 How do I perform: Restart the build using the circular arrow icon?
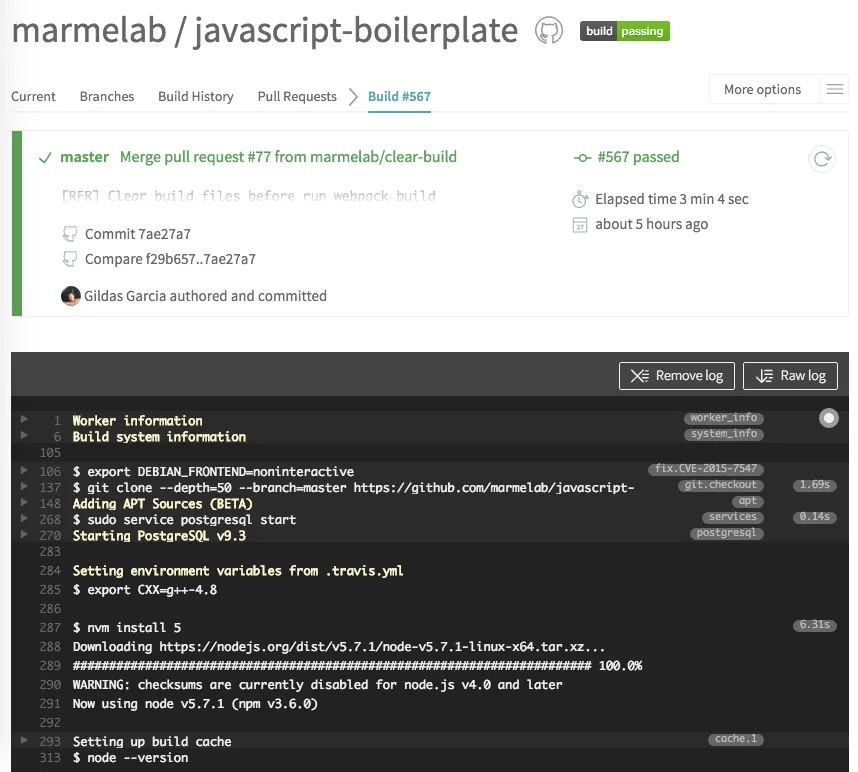point(822,158)
